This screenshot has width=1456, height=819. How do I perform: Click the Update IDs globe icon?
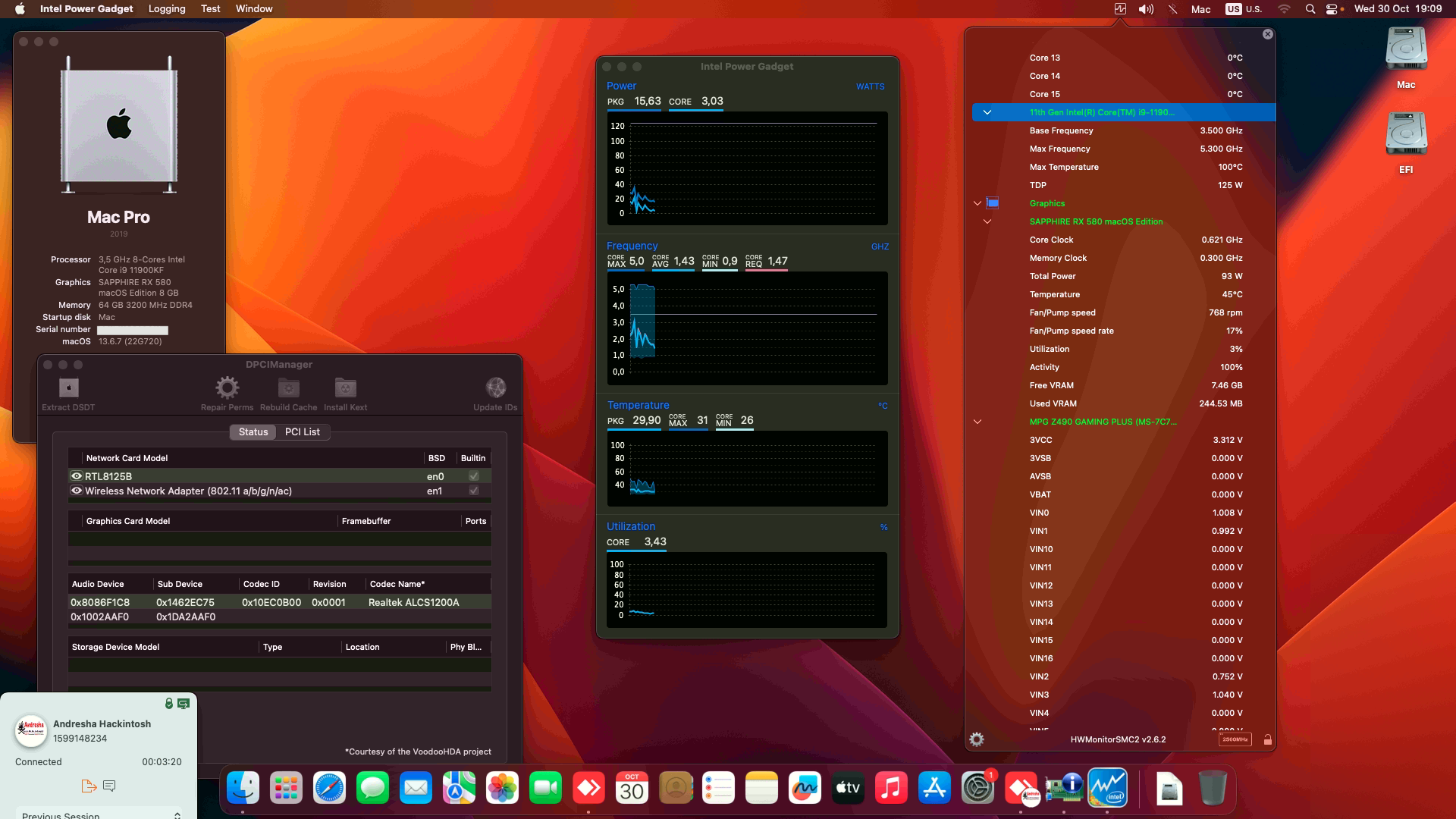[x=496, y=388]
